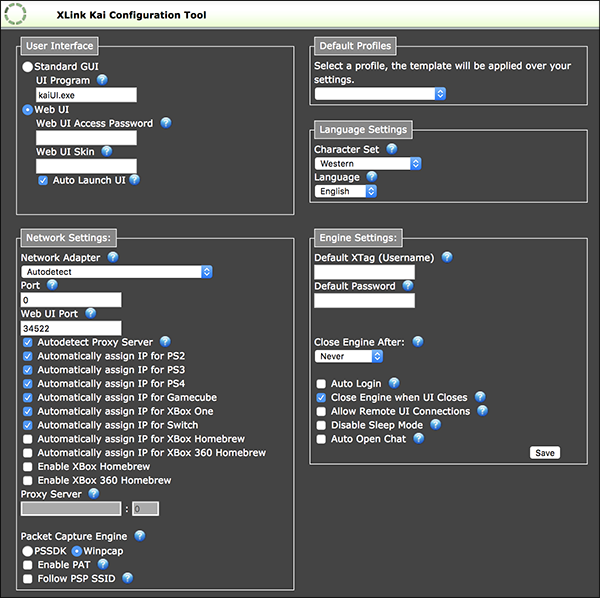
Task: View help for Enable PAT
Action: 103,564
